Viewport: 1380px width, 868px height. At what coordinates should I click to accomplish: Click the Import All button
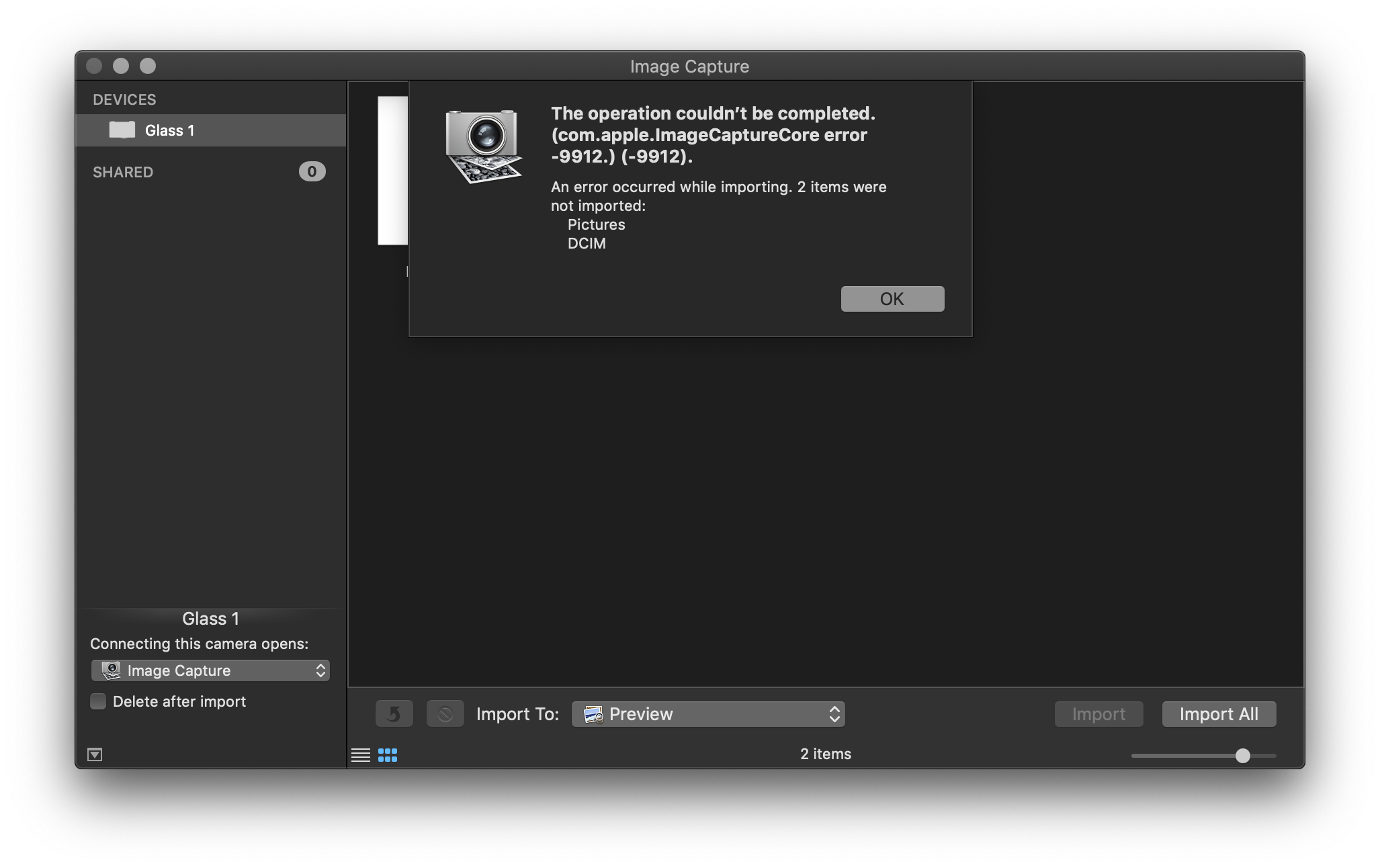pyautogui.click(x=1219, y=713)
